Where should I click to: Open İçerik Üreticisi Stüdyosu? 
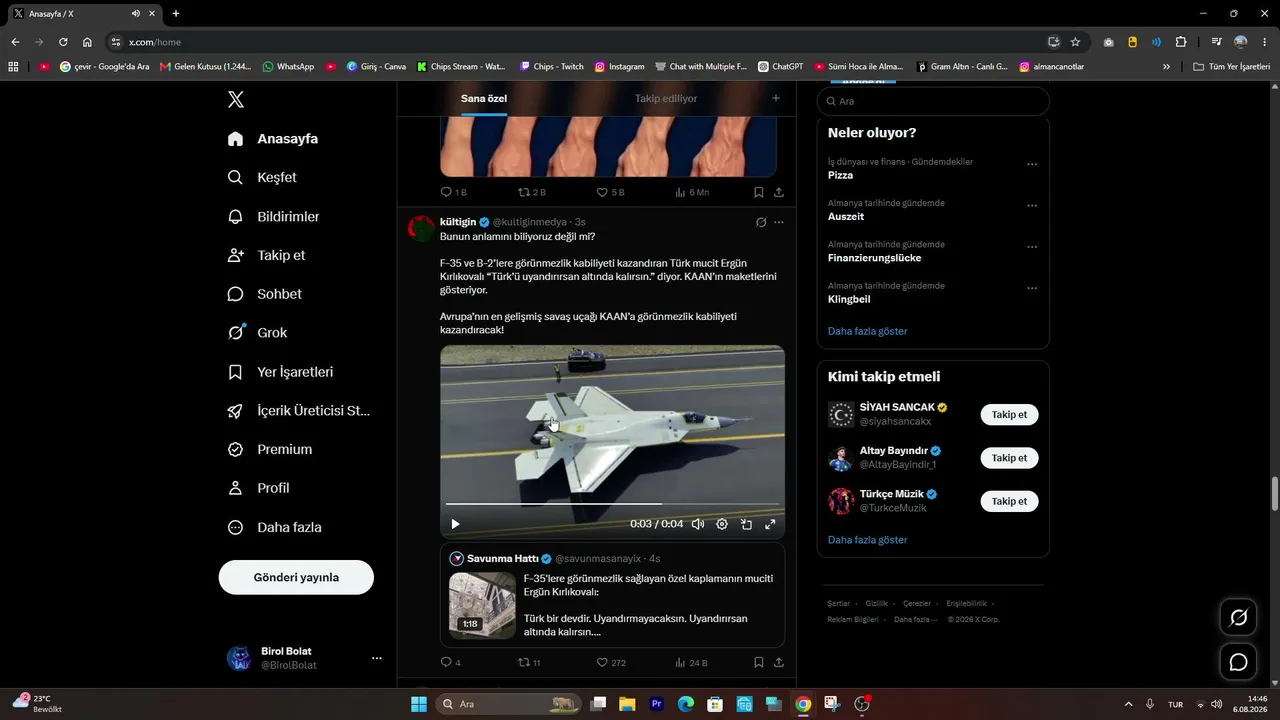coord(299,411)
